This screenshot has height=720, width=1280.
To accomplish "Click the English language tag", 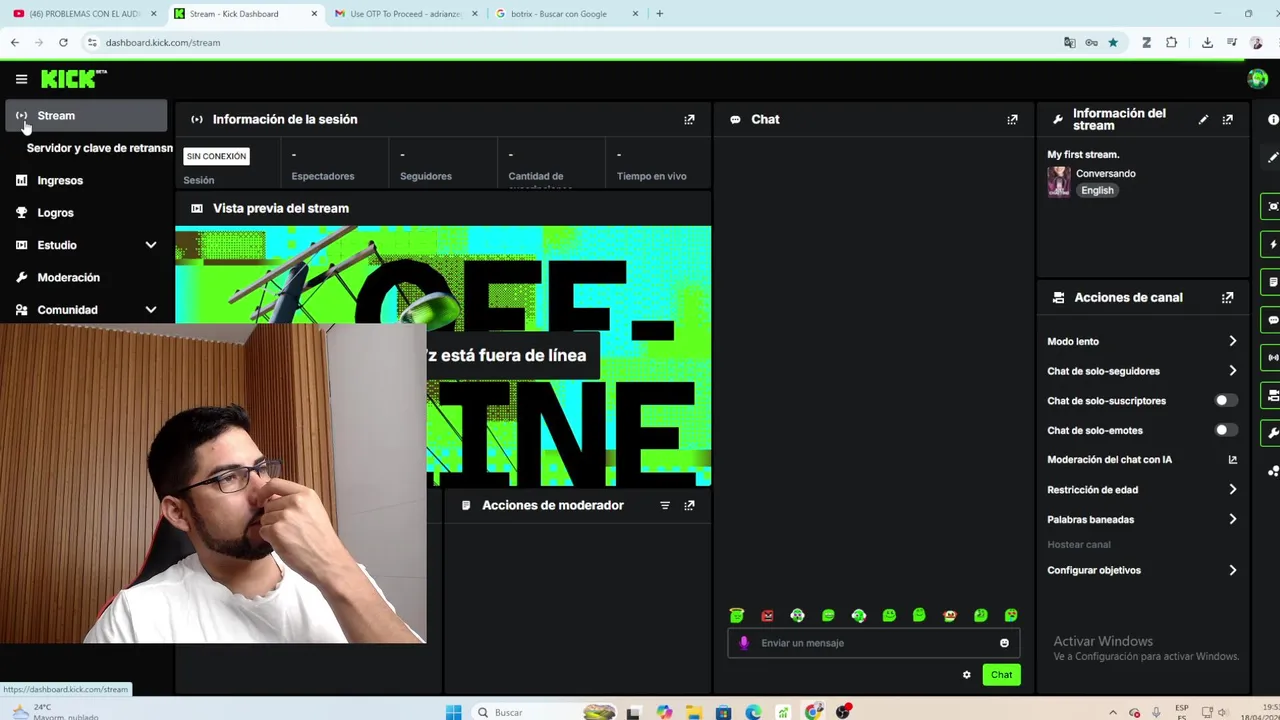I will [1097, 190].
